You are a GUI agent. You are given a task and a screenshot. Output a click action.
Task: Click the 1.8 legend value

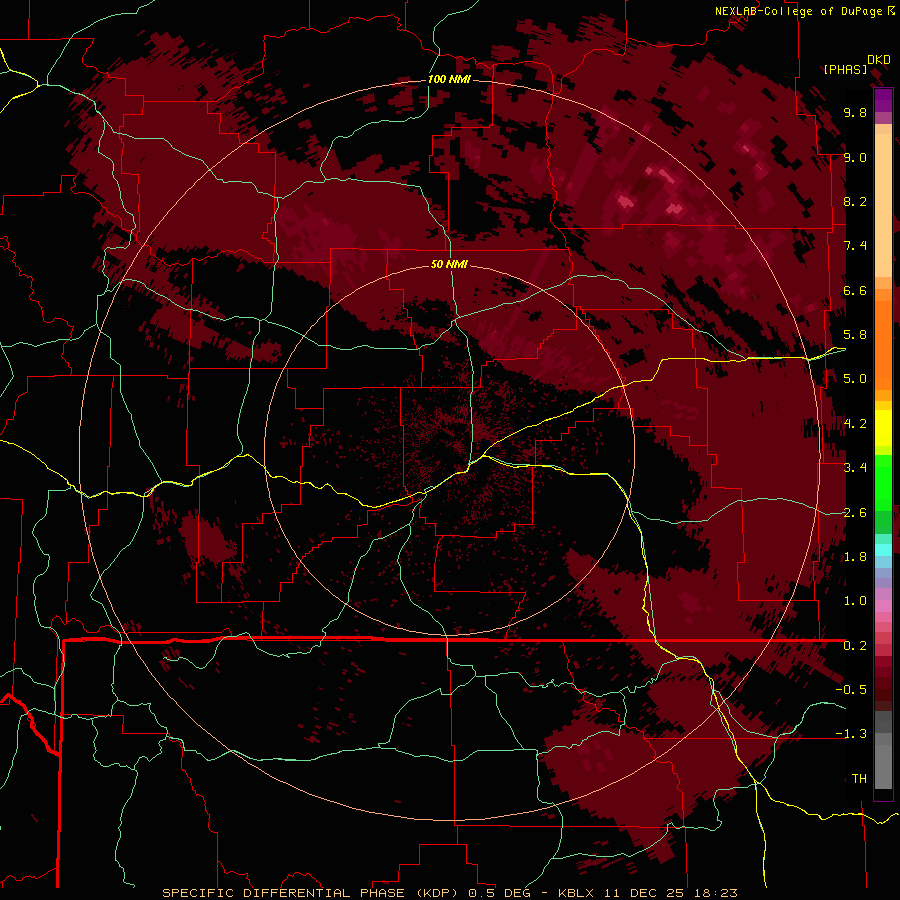tap(855, 557)
